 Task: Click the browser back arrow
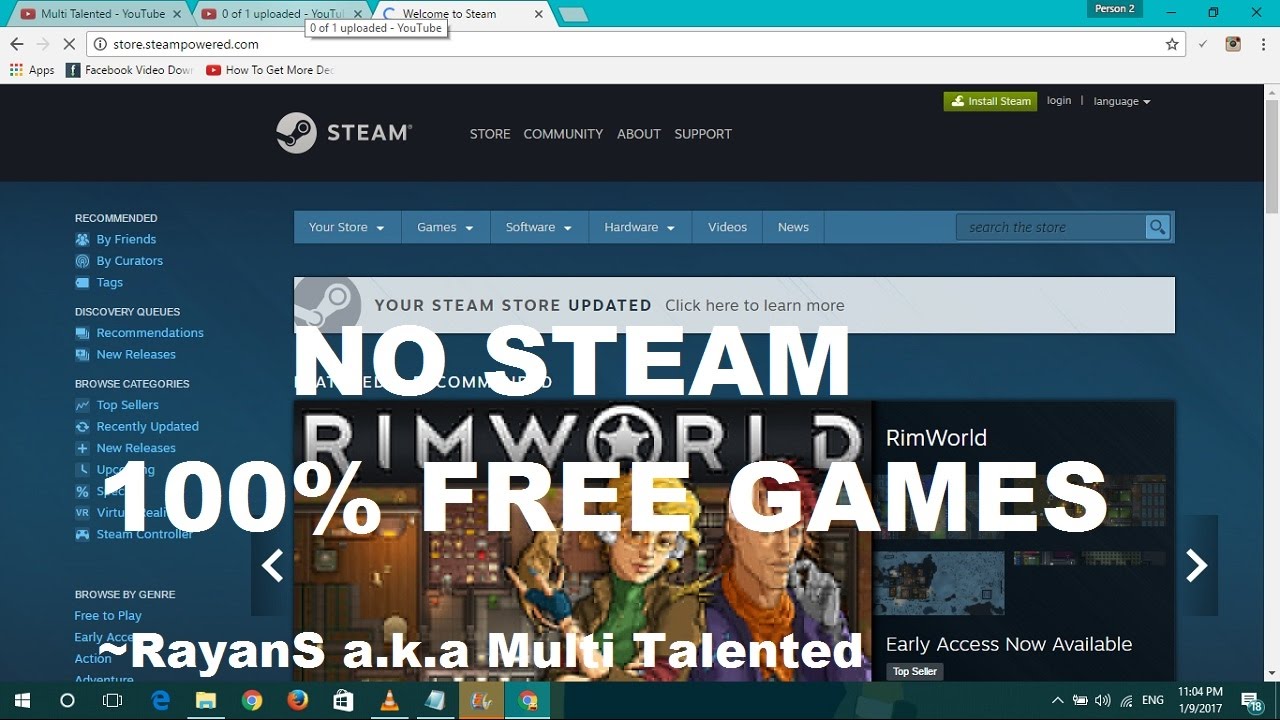pos(16,44)
